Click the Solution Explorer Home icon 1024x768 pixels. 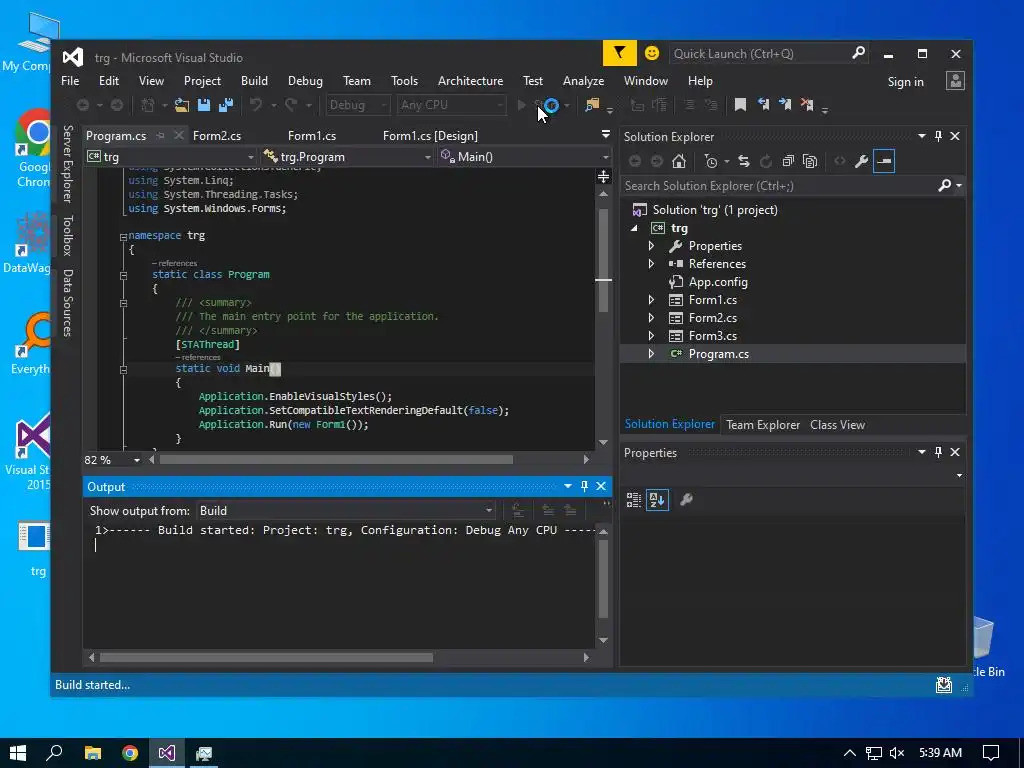(x=679, y=161)
